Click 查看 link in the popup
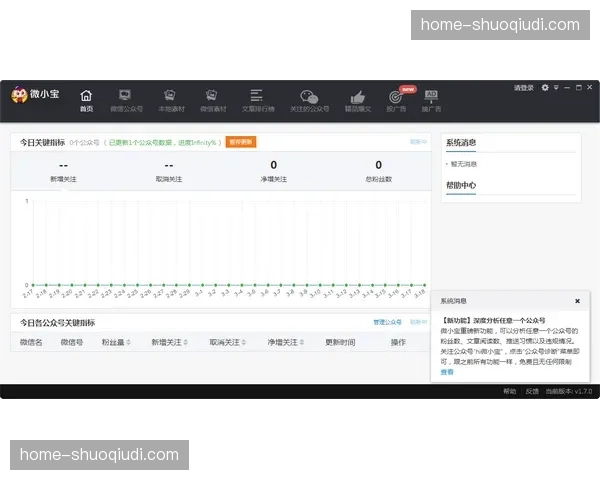Viewport: 600px width, 480px height. pyautogui.click(x=447, y=372)
